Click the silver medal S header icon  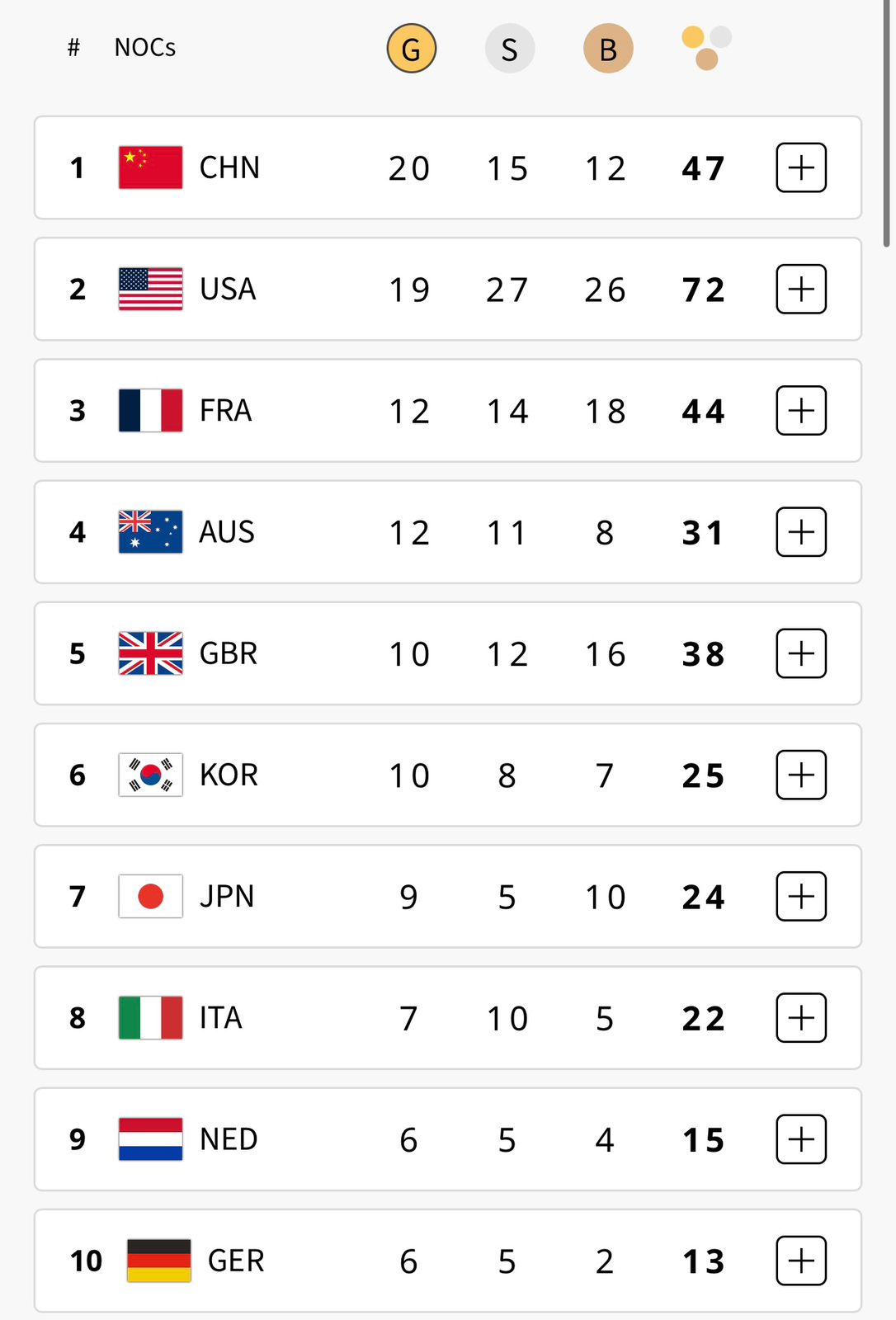coord(509,49)
